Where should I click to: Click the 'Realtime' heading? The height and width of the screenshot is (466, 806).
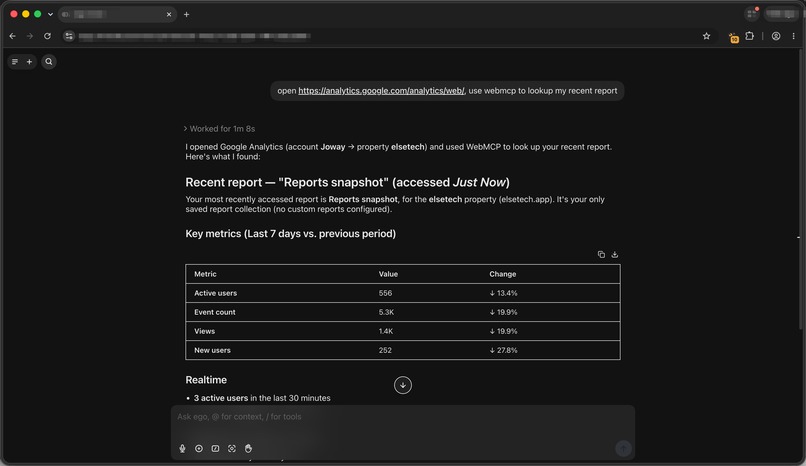[206, 380]
